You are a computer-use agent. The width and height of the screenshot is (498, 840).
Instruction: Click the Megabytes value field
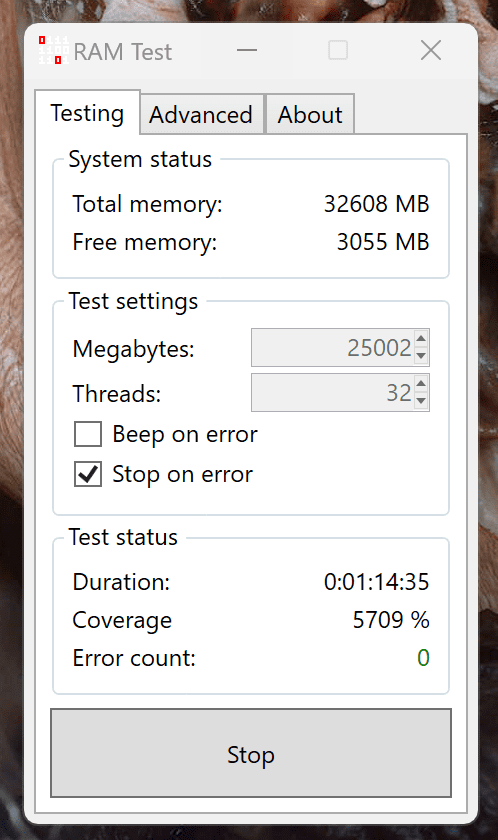333,347
